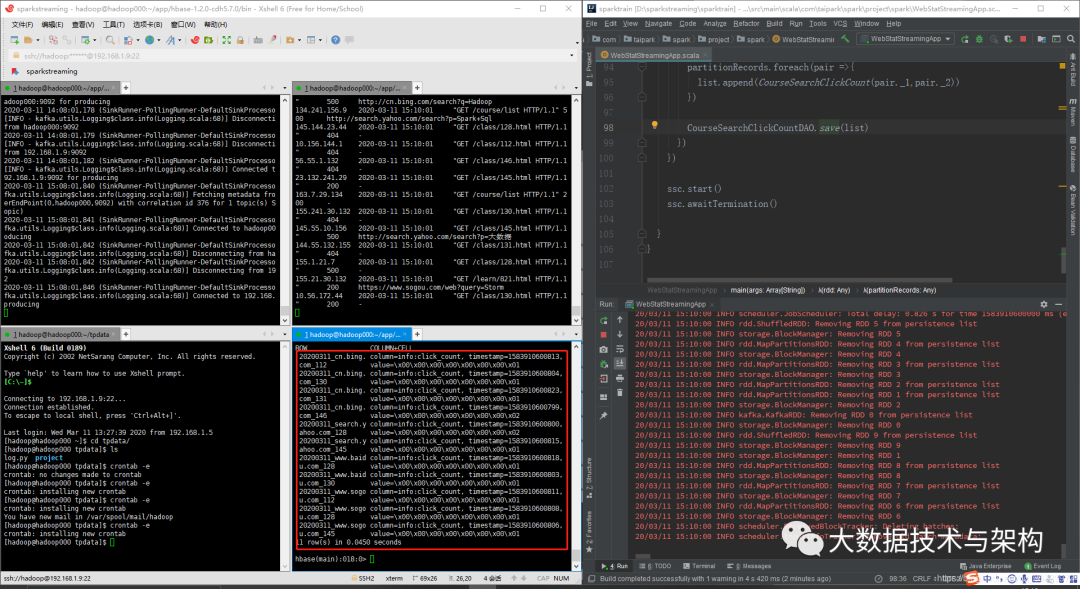Viewport: 1080px width, 589px height.
Task: Stop the running process in Run panel
Action: [x=604, y=334]
